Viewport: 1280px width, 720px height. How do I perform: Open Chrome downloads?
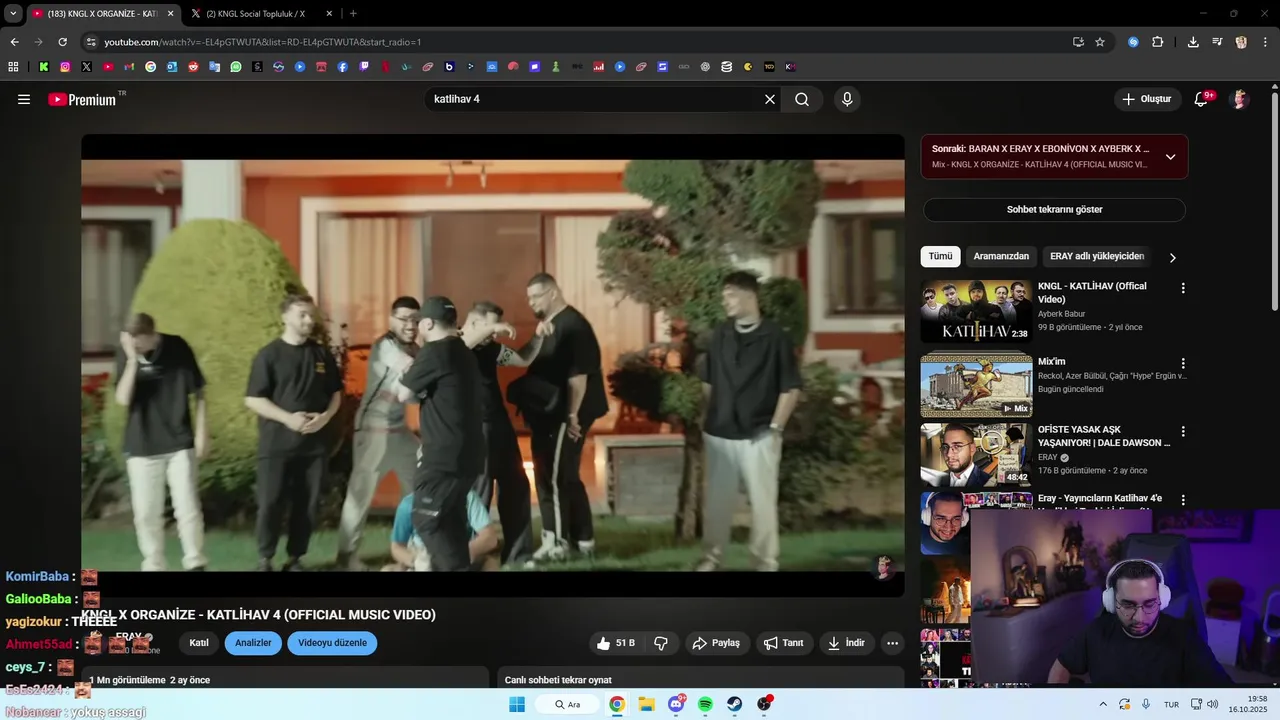1193,42
